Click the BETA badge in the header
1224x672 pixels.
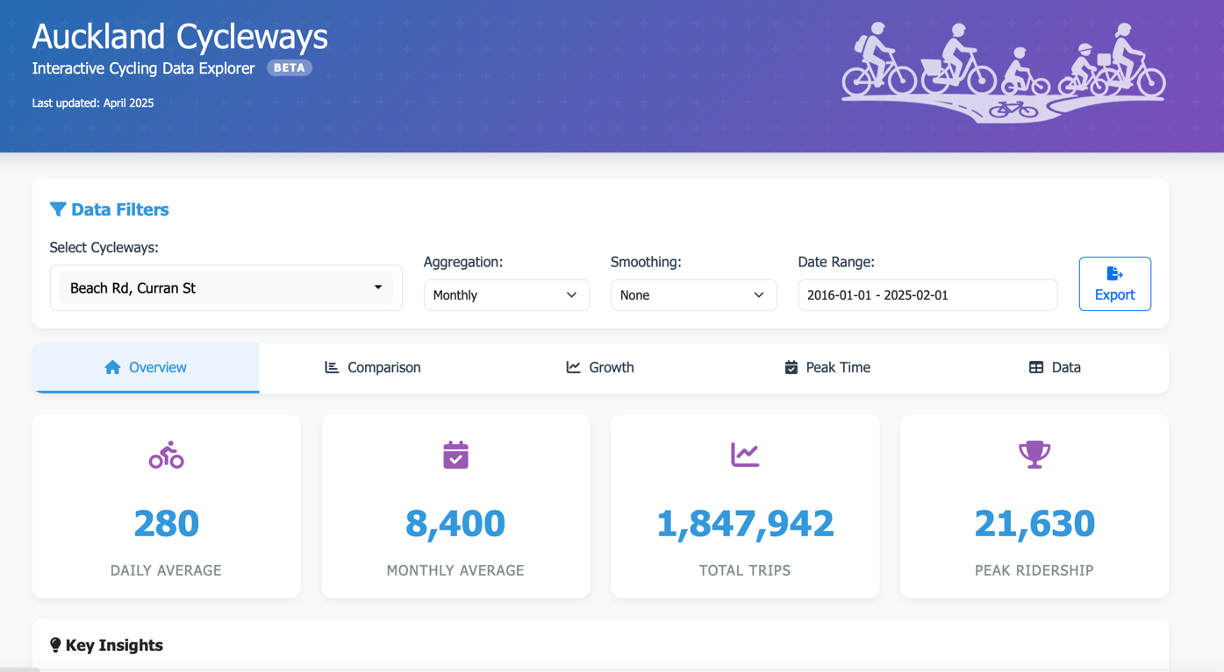point(289,68)
